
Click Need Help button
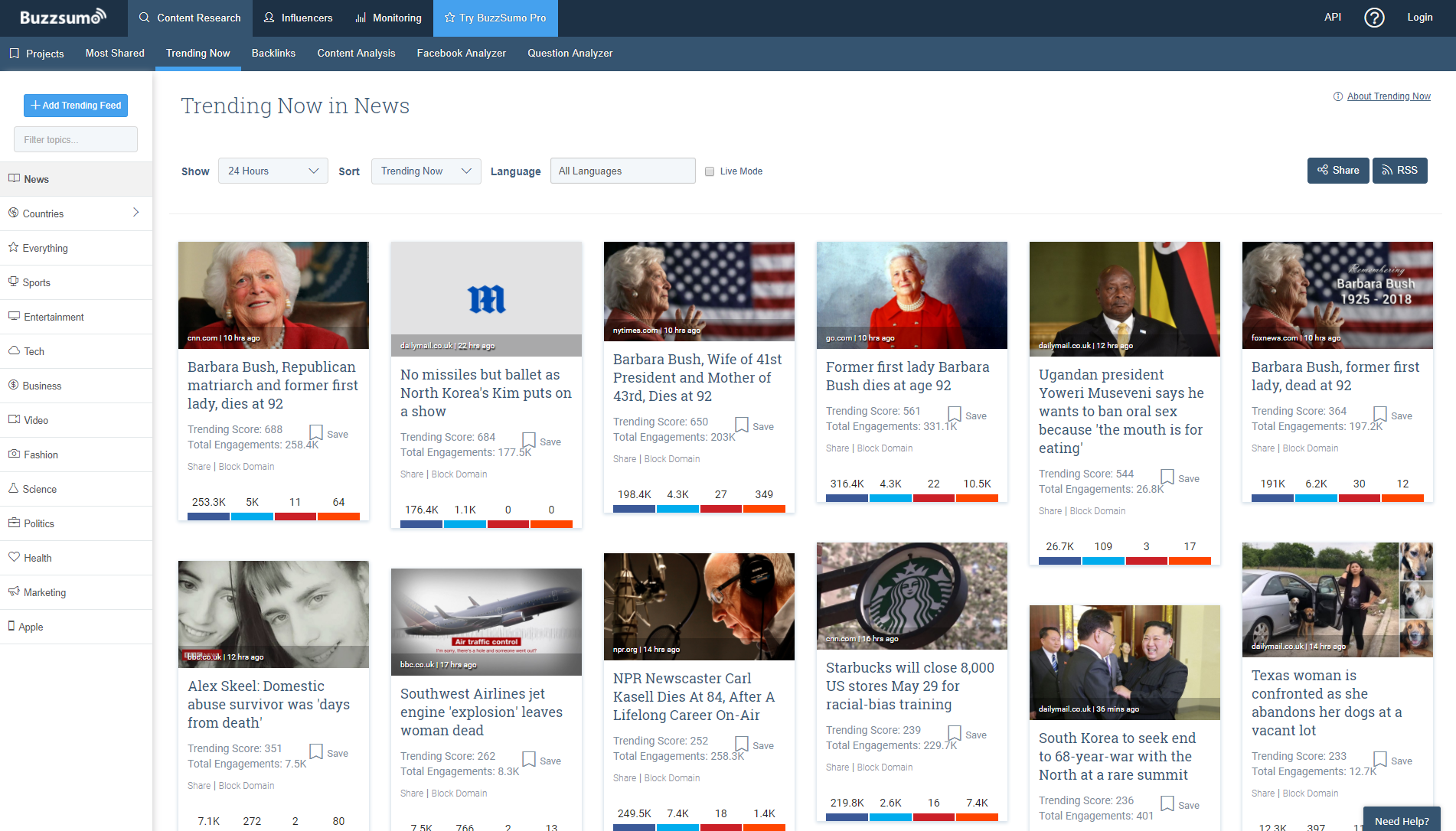pyautogui.click(x=1402, y=820)
